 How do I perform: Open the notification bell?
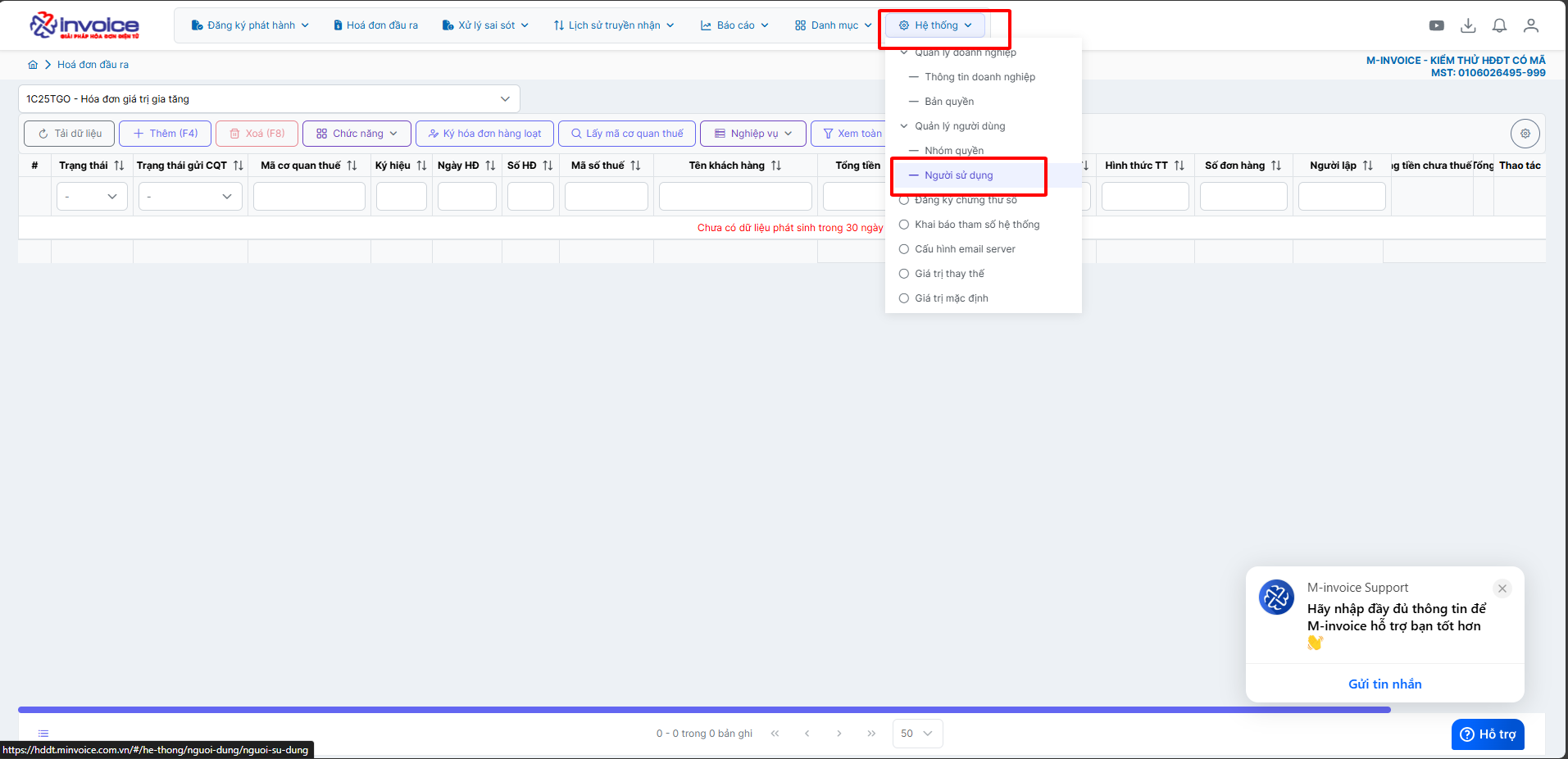coord(1499,25)
